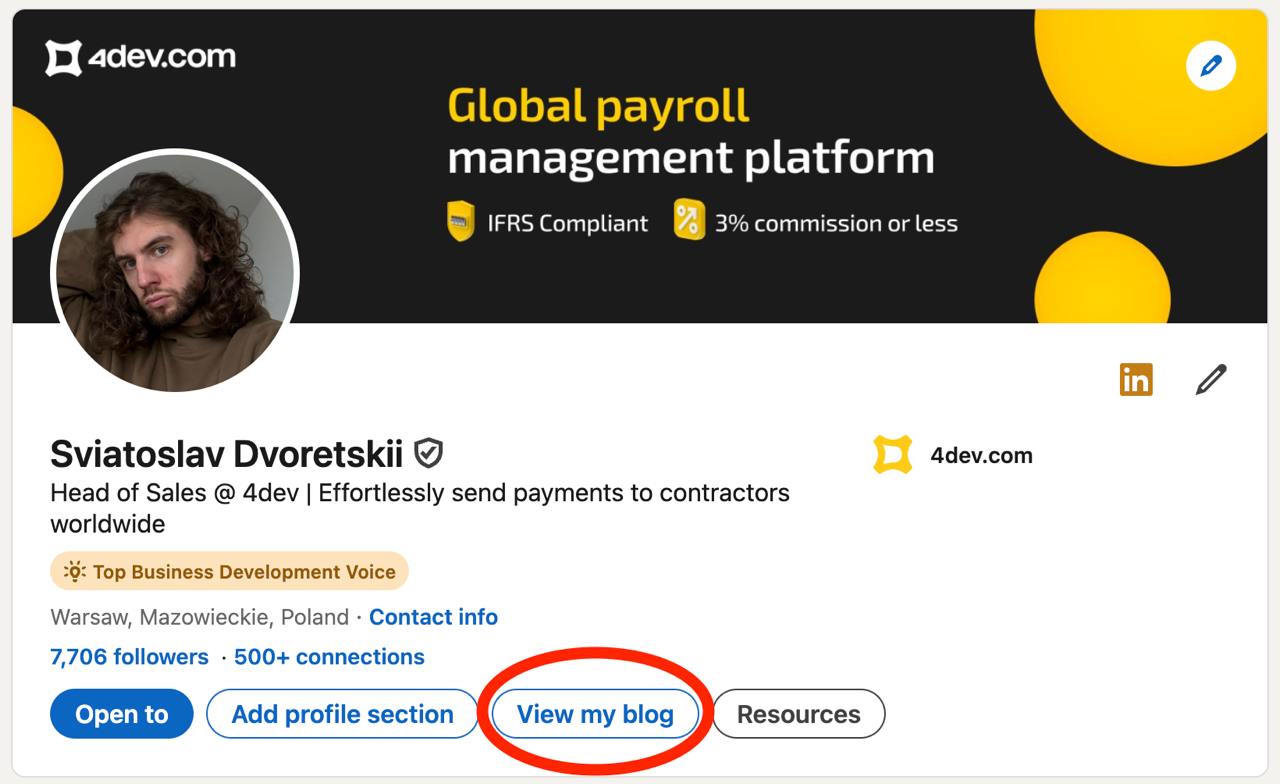Click the blue pencil icon on banner
This screenshot has height=784, width=1280.
tap(1210, 66)
